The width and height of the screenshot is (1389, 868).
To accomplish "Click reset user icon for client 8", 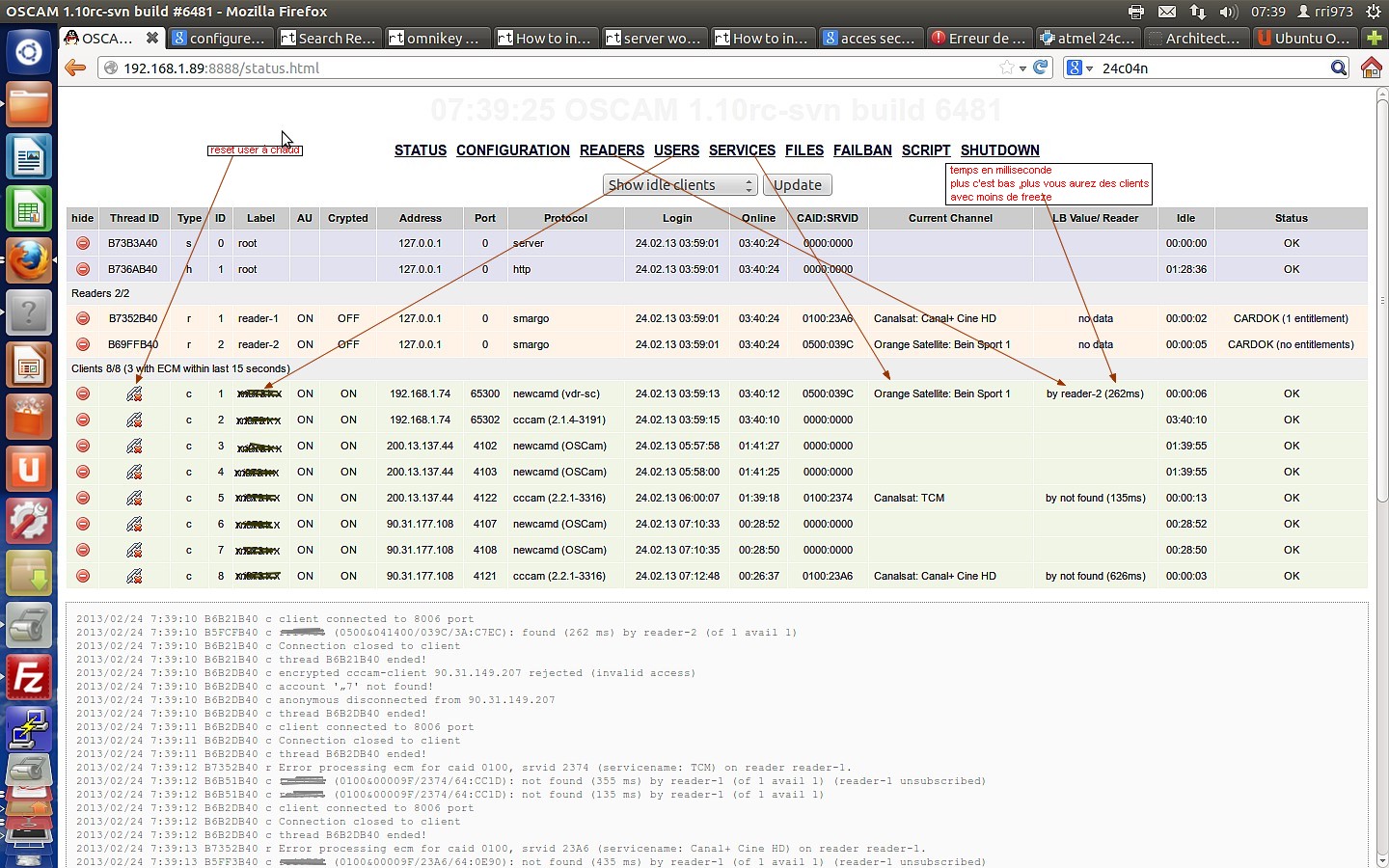I will [134, 577].
